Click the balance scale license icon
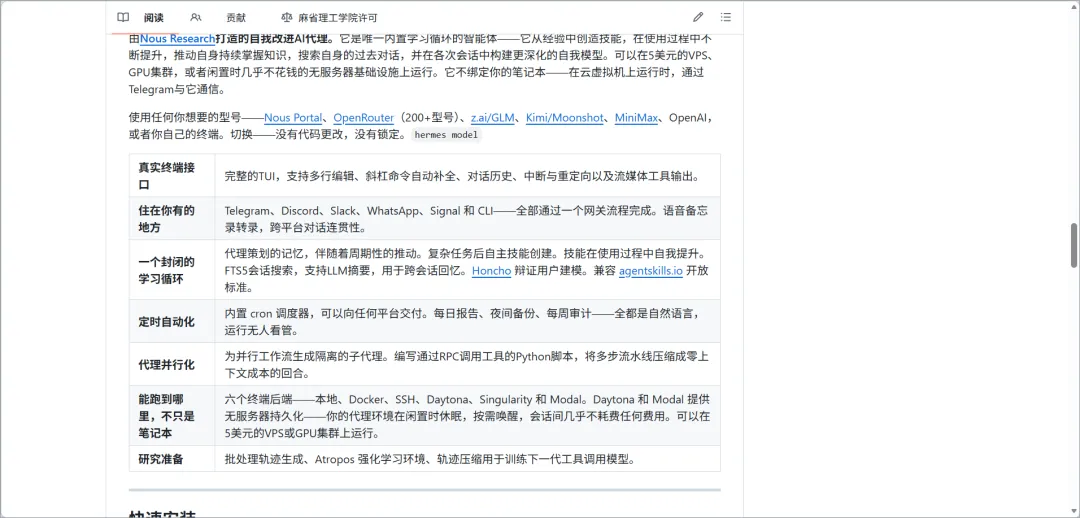Screen dimensions: 1080x518 pos(287,17)
